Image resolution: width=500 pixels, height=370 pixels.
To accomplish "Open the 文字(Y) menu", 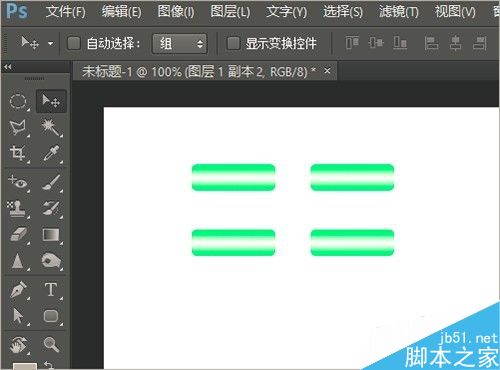I will click(x=286, y=12).
